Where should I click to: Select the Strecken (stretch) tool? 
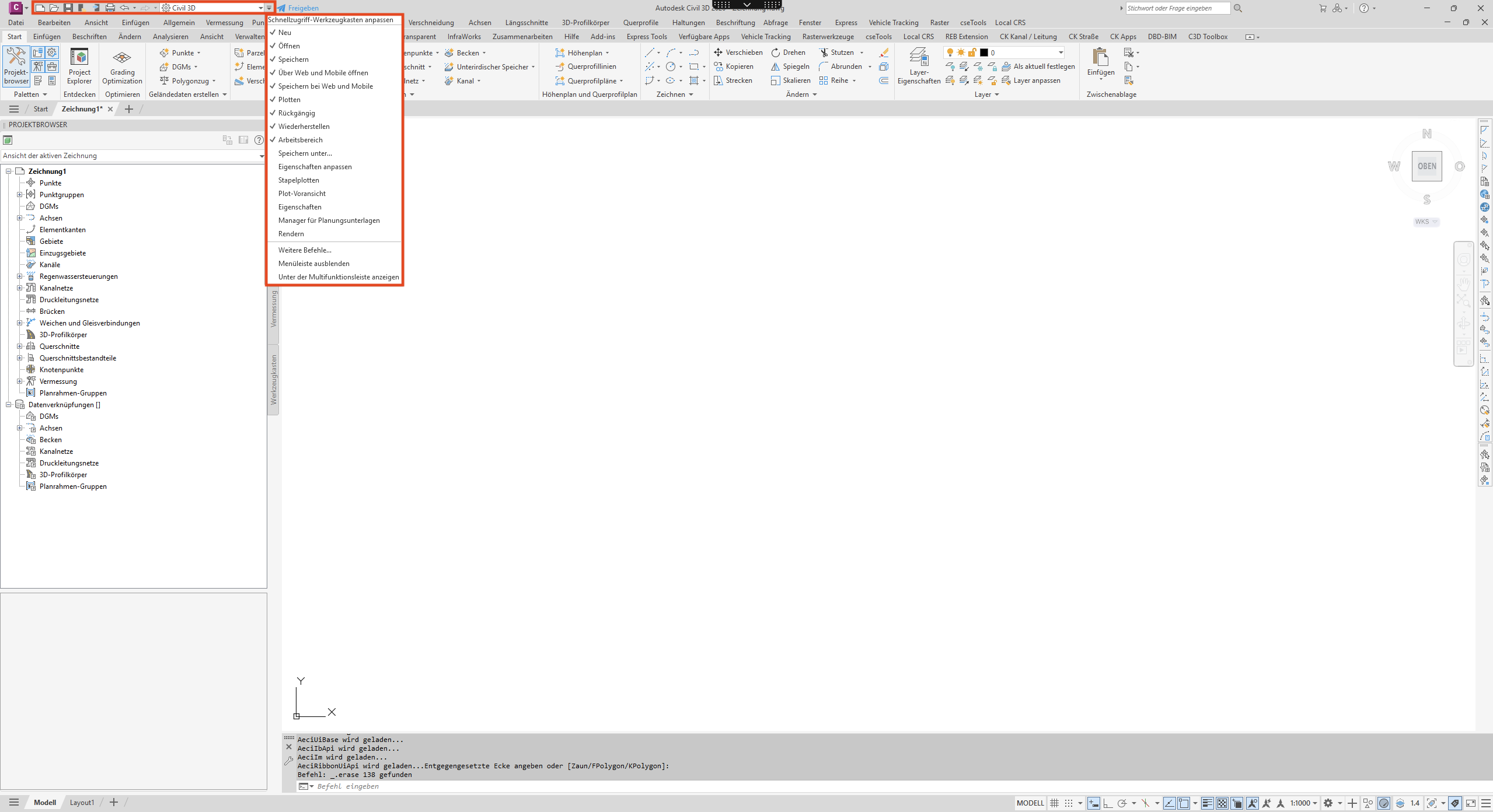[733, 80]
